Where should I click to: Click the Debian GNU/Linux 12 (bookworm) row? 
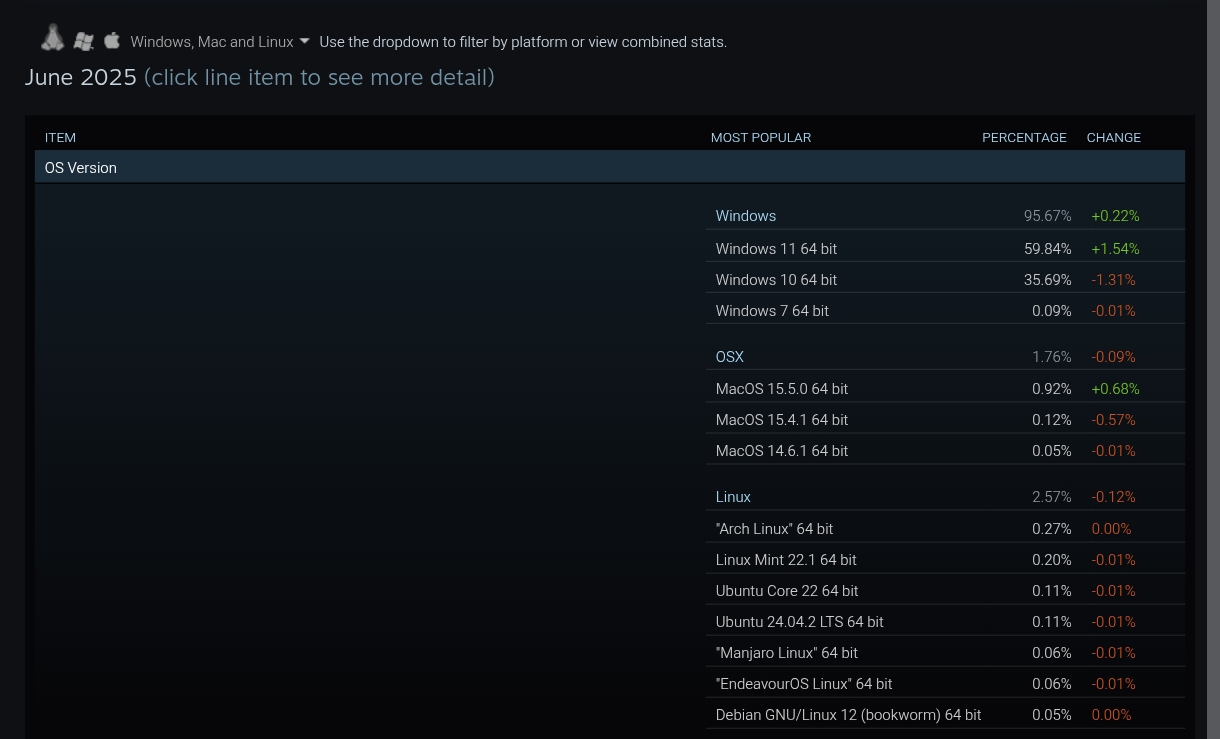coord(945,714)
